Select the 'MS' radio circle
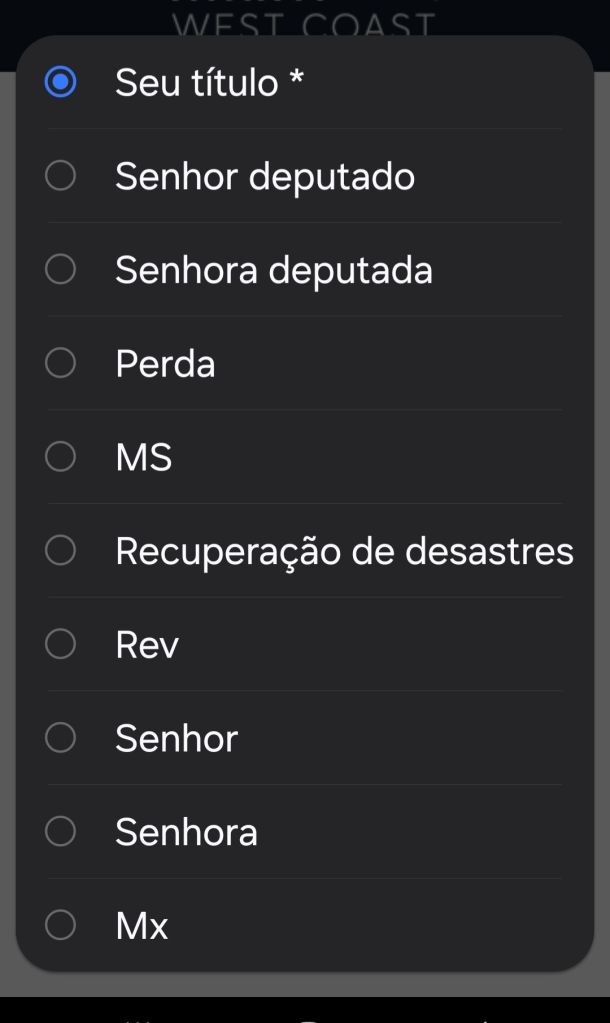The image size is (610, 1023). pyautogui.click(x=61, y=457)
